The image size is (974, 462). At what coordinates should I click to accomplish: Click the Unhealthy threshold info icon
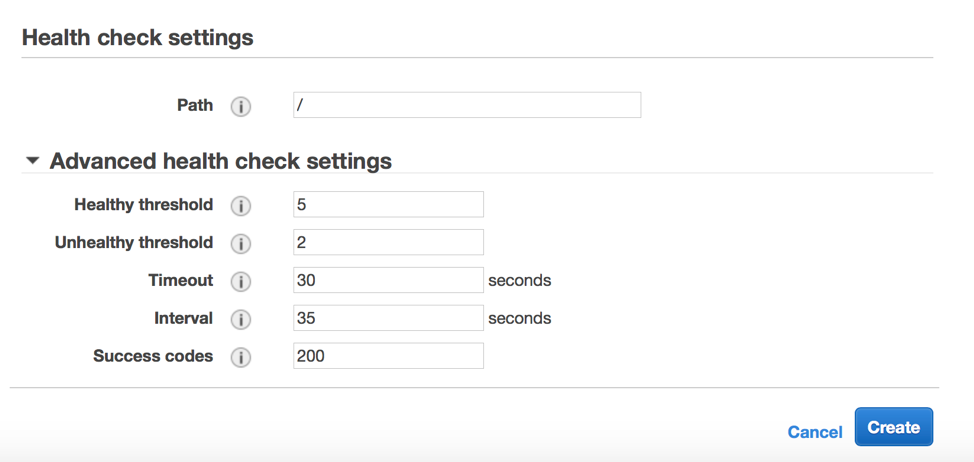pyautogui.click(x=241, y=244)
